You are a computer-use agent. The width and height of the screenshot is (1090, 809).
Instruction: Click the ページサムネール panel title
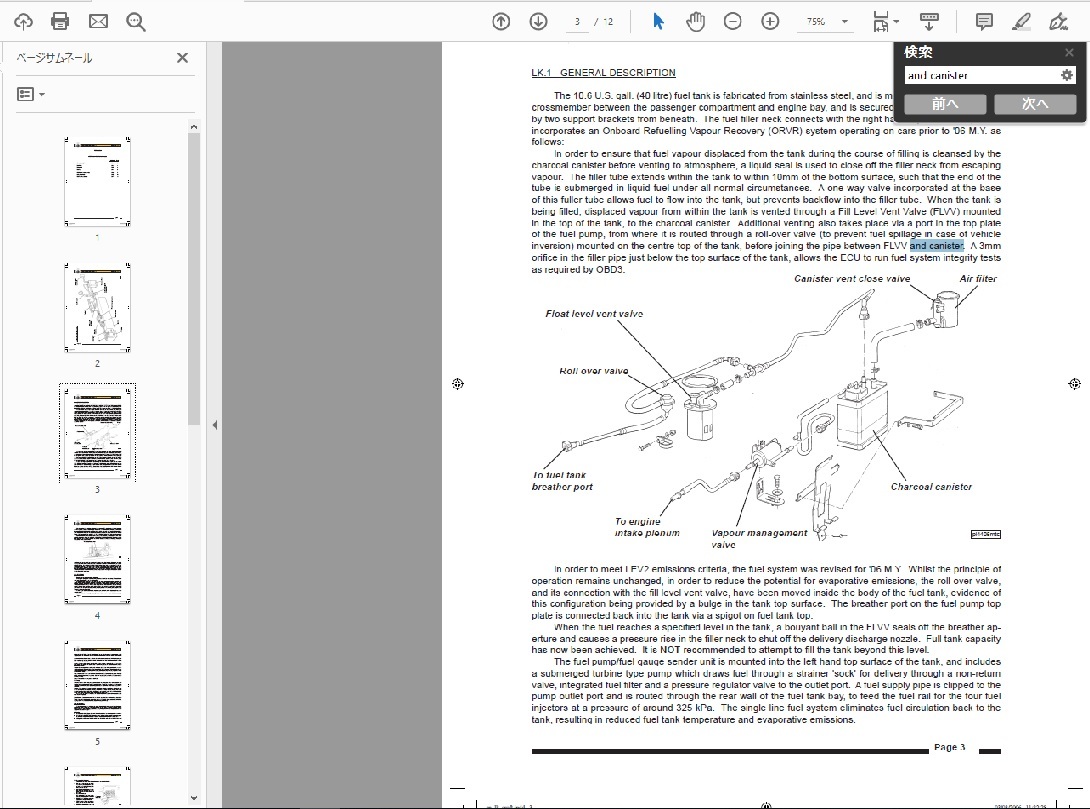click(54, 58)
